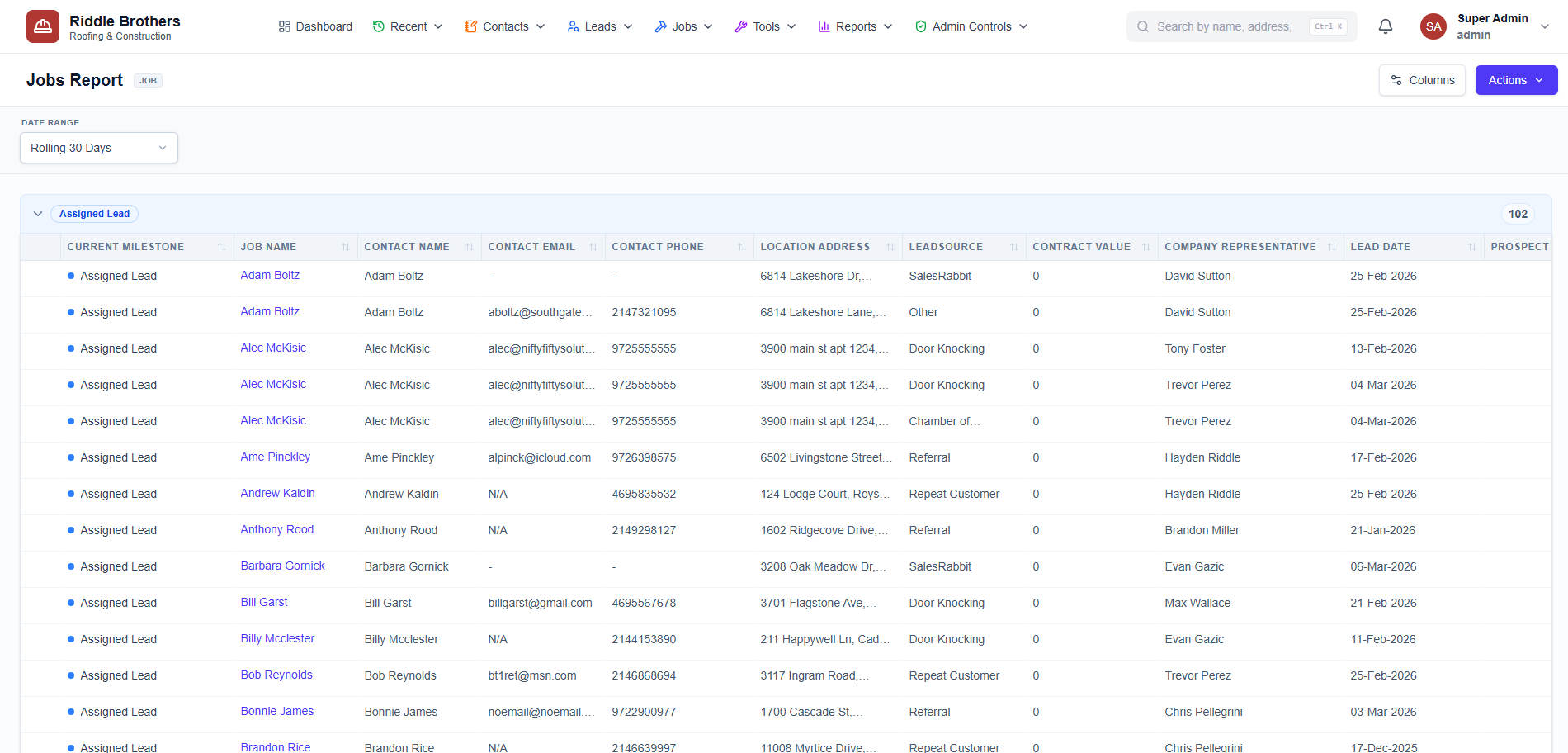
Task: Select the Contacts address-book icon
Action: [471, 26]
